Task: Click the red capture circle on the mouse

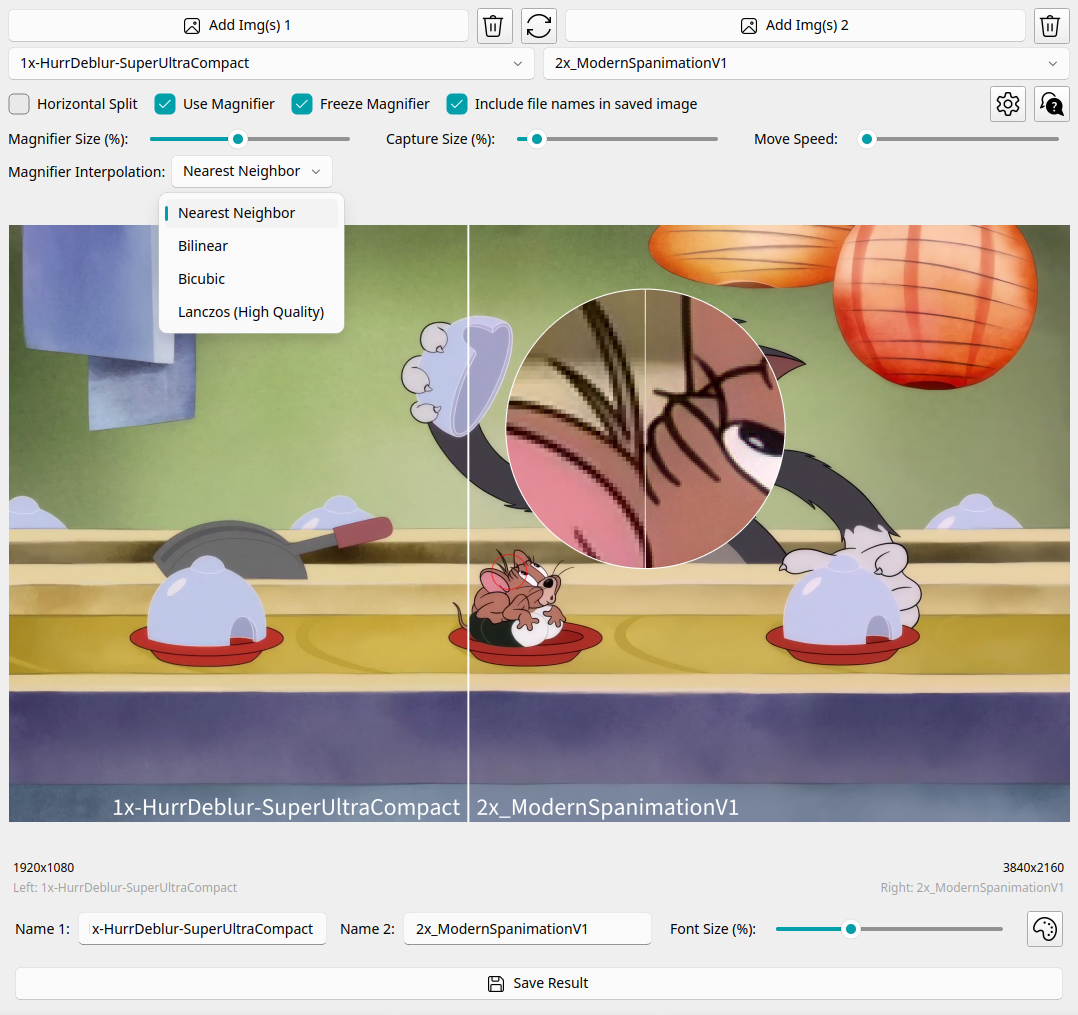Action: [509, 571]
